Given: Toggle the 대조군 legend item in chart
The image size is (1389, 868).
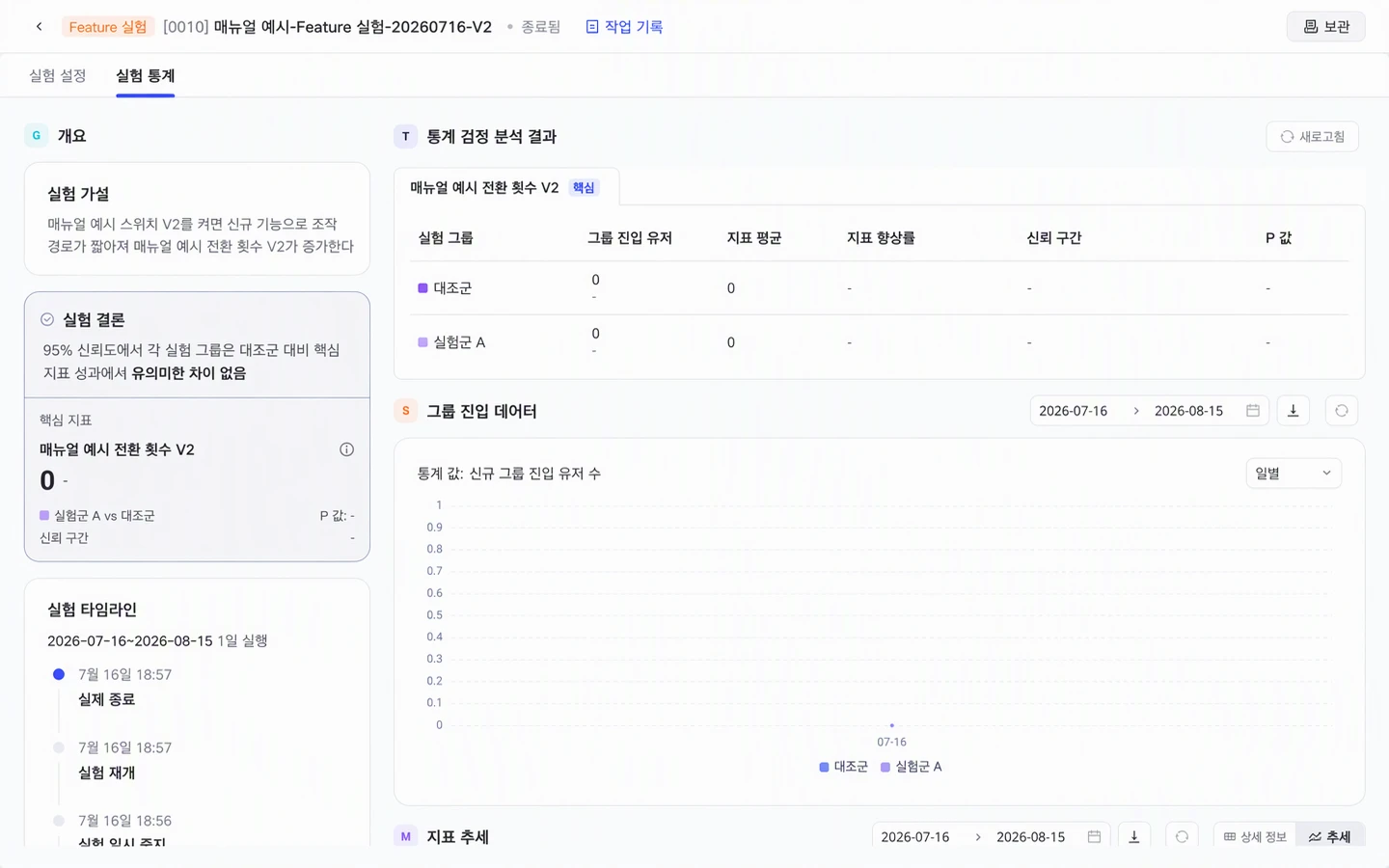Looking at the screenshot, I should 843,767.
